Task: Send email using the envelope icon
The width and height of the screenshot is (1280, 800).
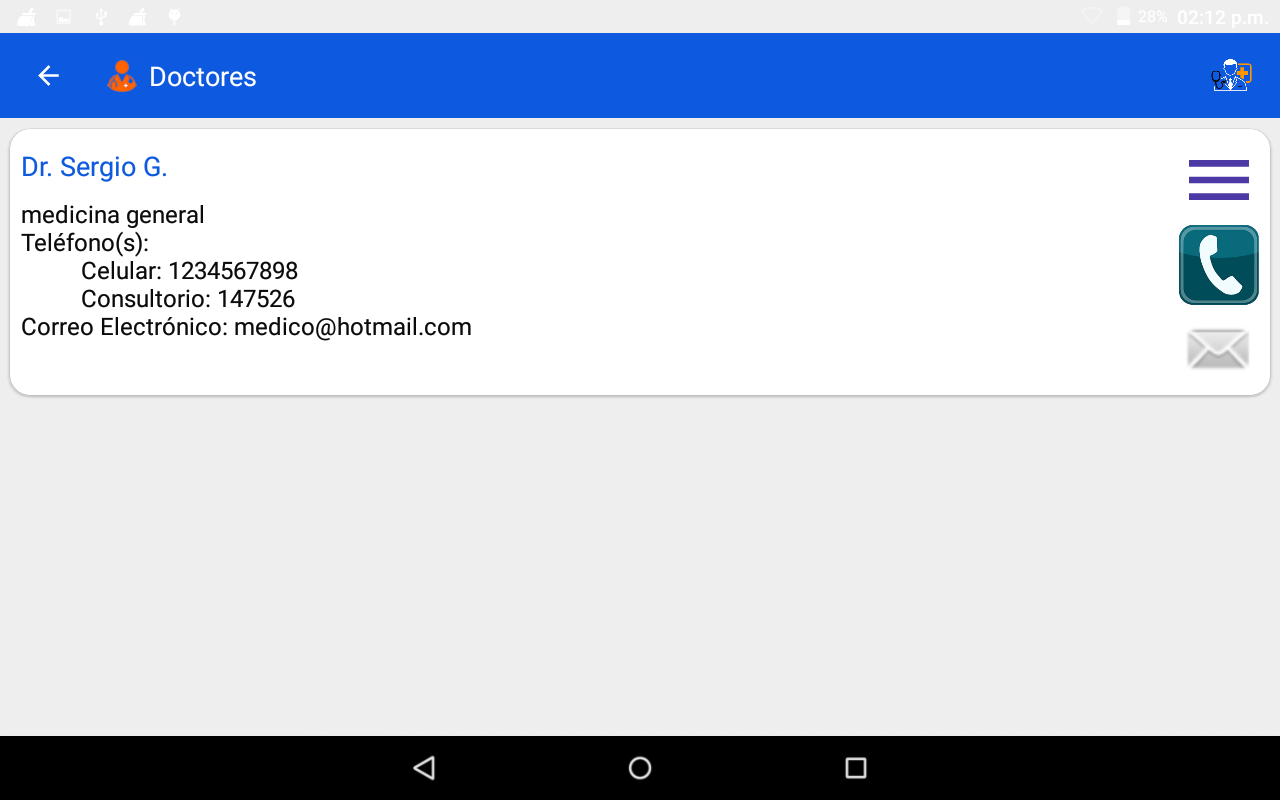Action: click(1218, 349)
